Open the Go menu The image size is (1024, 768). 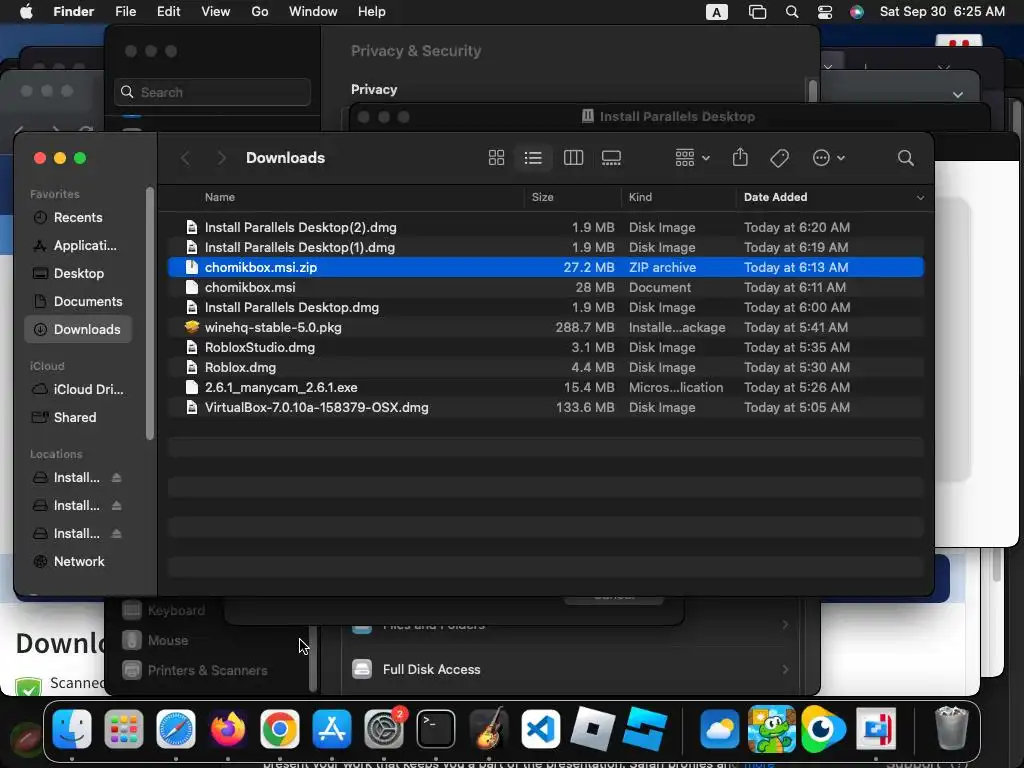tap(260, 12)
